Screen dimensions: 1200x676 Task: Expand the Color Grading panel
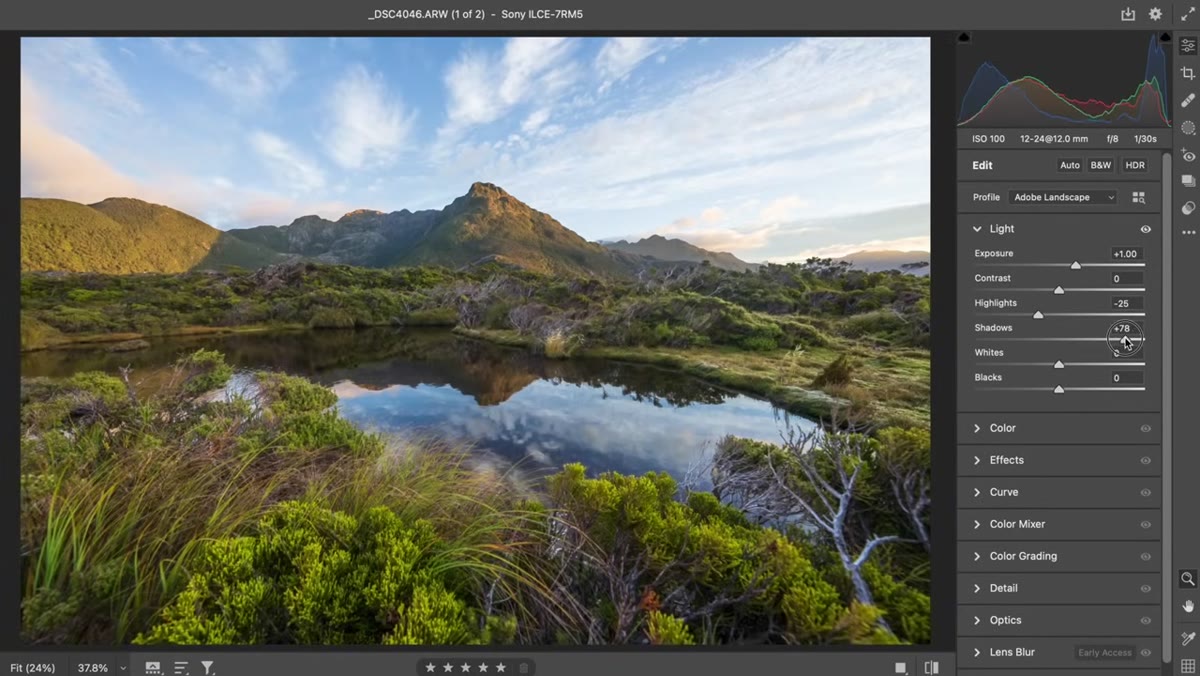[x=977, y=556]
